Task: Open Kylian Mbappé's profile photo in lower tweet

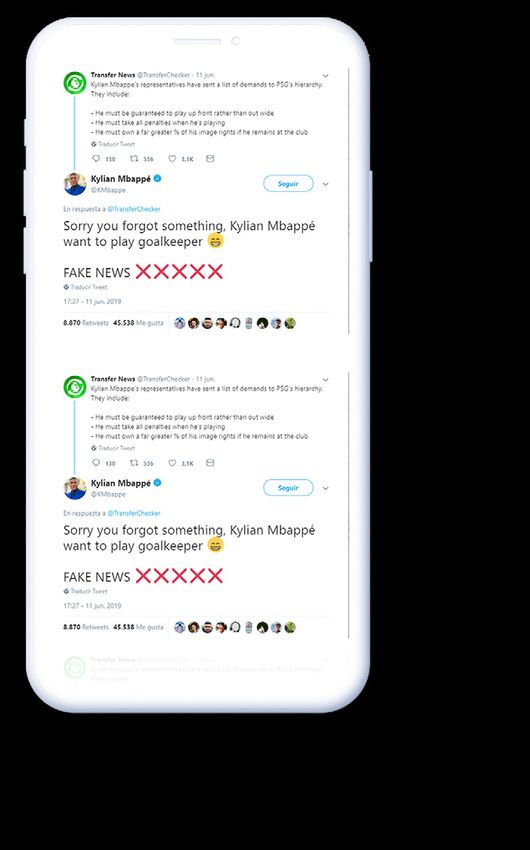Action: 75,488
